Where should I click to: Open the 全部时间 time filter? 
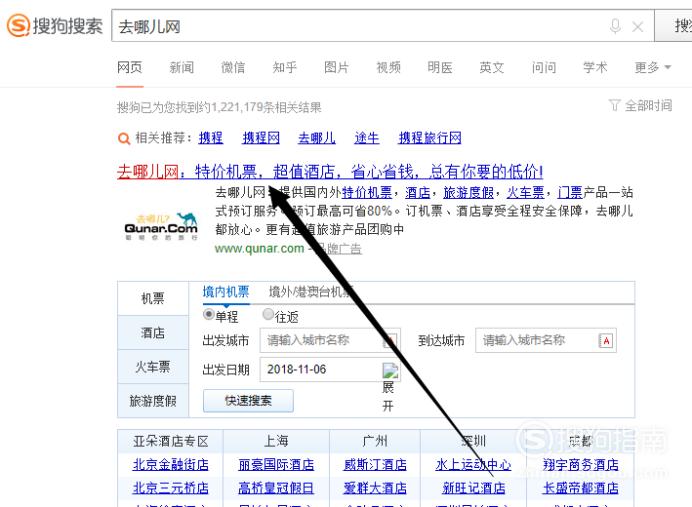click(x=640, y=105)
